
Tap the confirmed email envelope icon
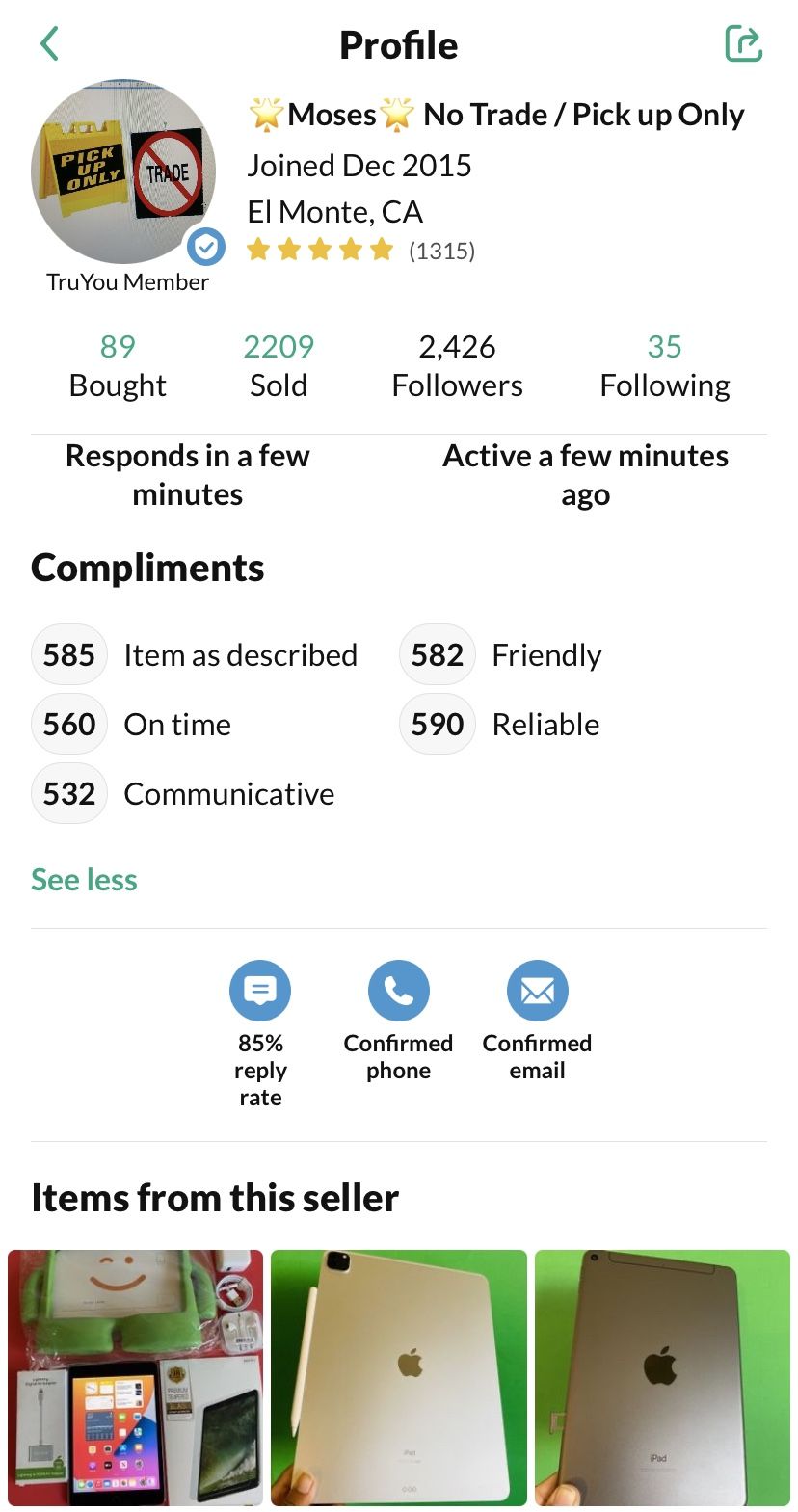tap(537, 990)
